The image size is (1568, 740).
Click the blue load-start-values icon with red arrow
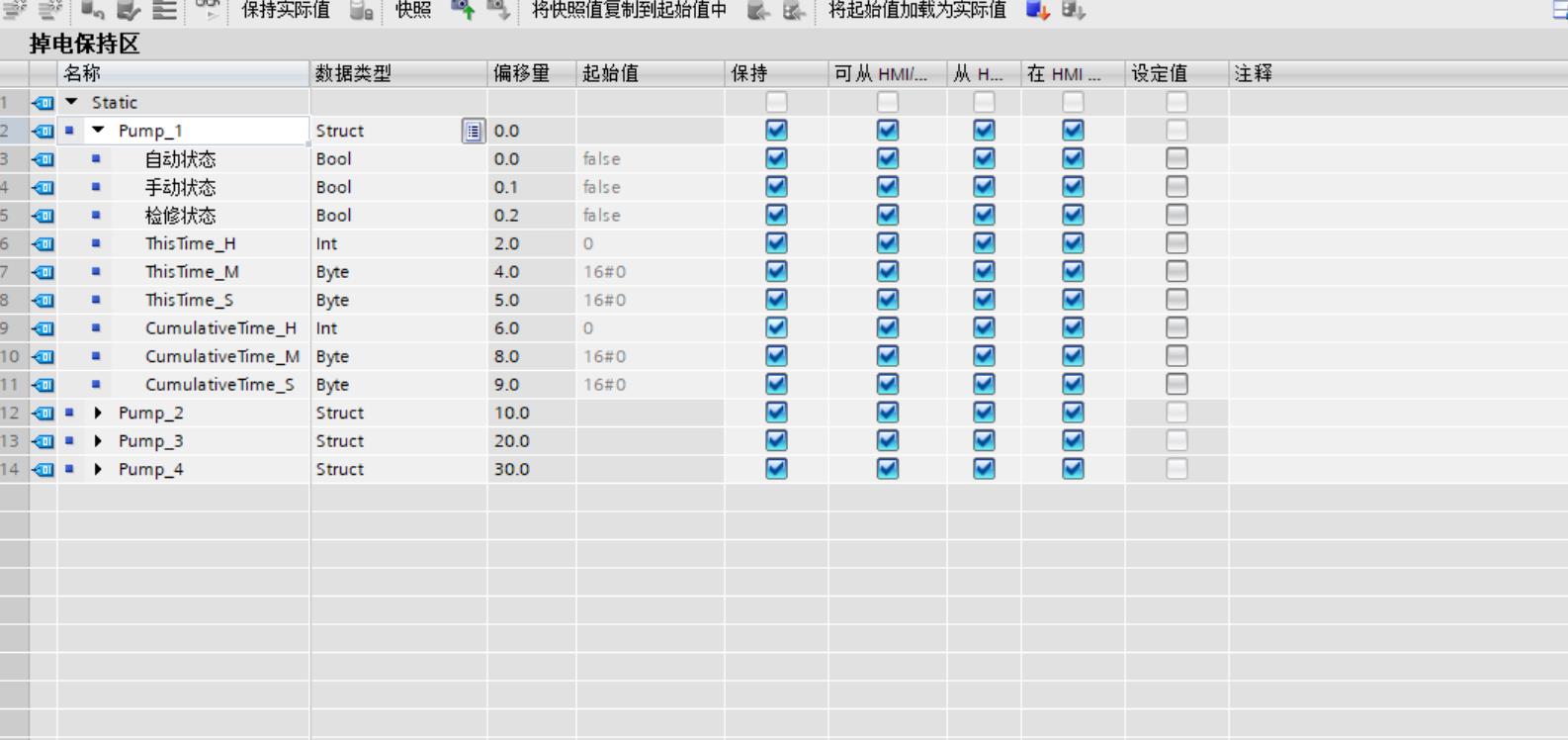click(1037, 11)
